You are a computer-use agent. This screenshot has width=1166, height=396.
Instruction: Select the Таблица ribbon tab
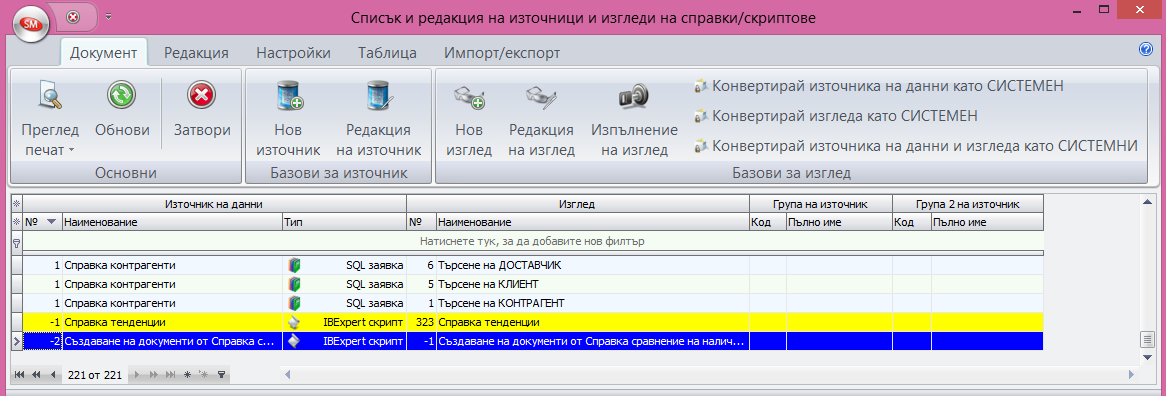coord(387,53)
